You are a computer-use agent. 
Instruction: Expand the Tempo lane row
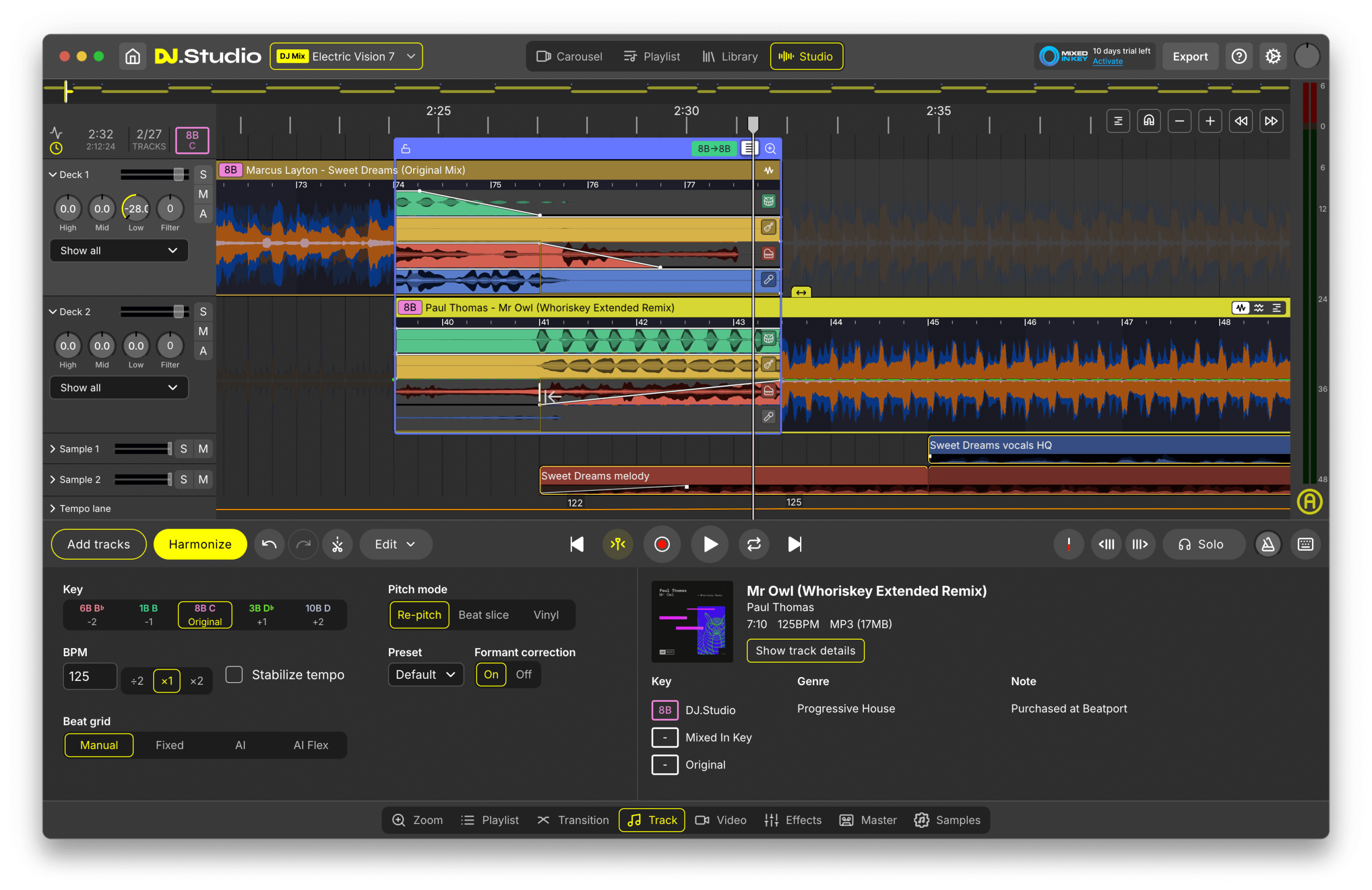coord(53,508)
